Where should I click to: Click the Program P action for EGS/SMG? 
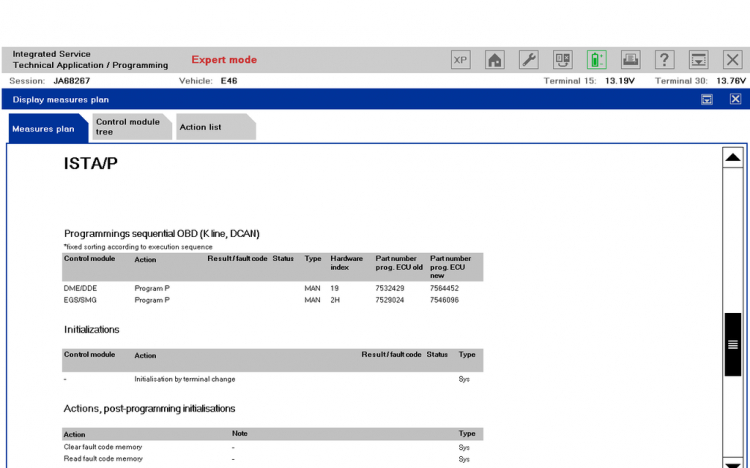coord(152,300)
